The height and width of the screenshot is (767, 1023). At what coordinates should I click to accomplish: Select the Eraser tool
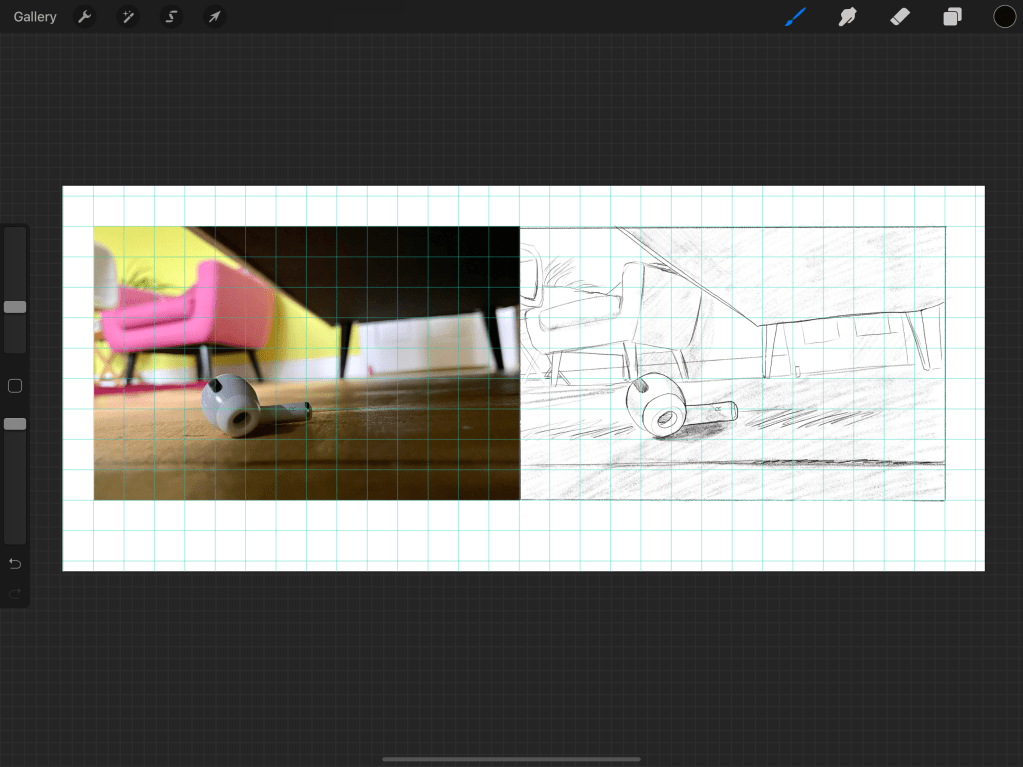point(900,17)
